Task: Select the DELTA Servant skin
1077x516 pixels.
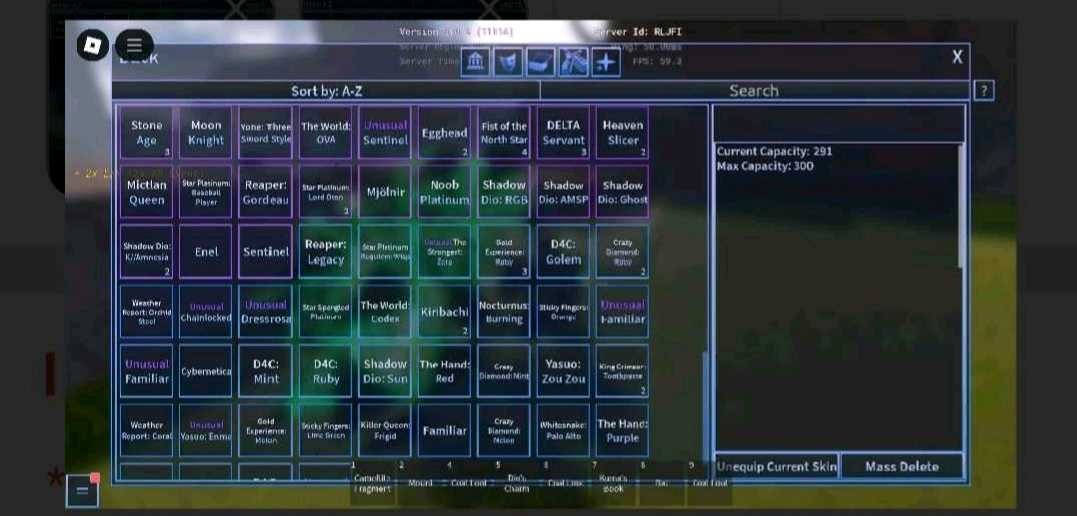Action: pos(563,133)
